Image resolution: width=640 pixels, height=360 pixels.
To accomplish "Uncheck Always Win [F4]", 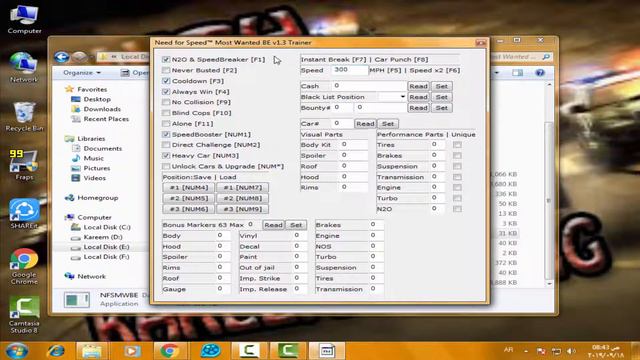I will (x=166, y=92).
